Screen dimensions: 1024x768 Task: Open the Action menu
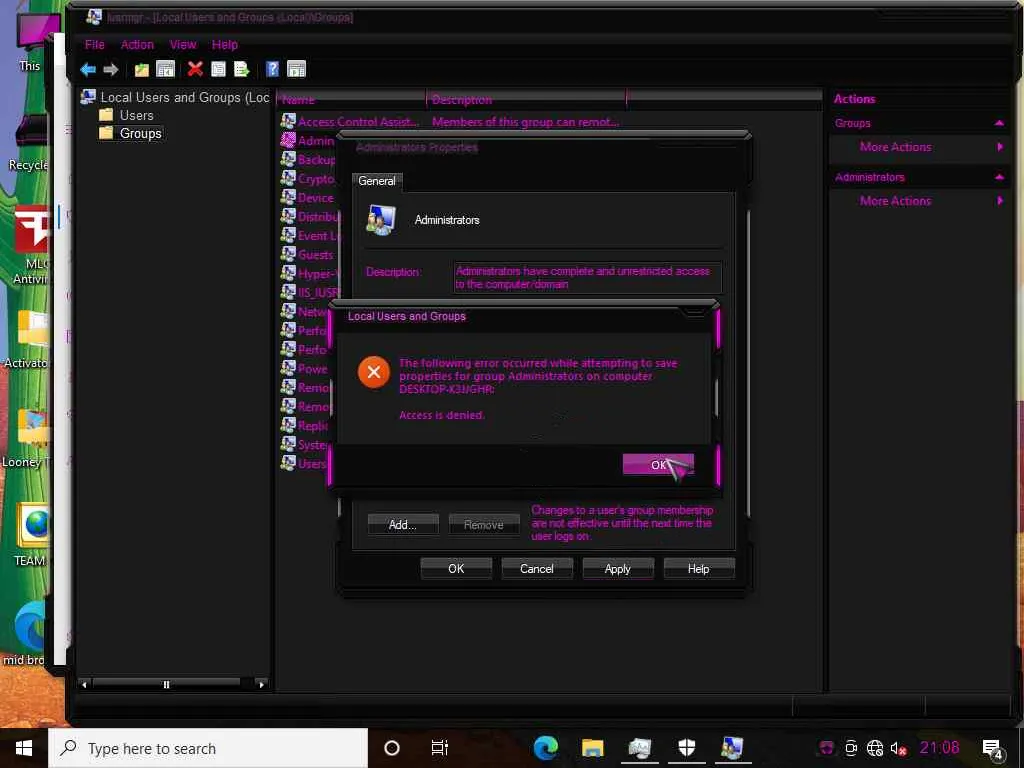click(137, 44)
